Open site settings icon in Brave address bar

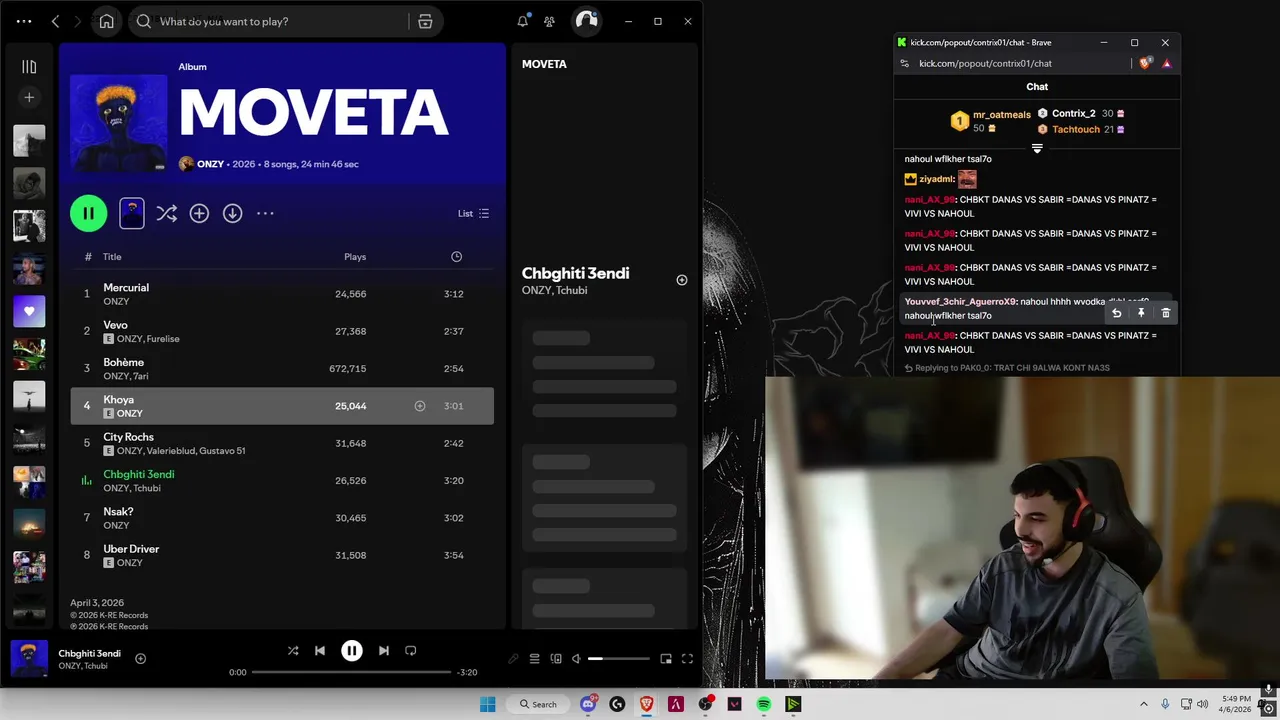[904, 63]
